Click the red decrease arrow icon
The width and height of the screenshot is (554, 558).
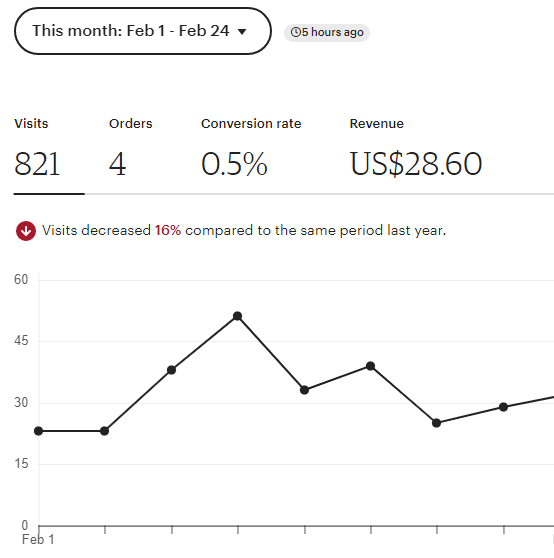(x=26, y=231)
